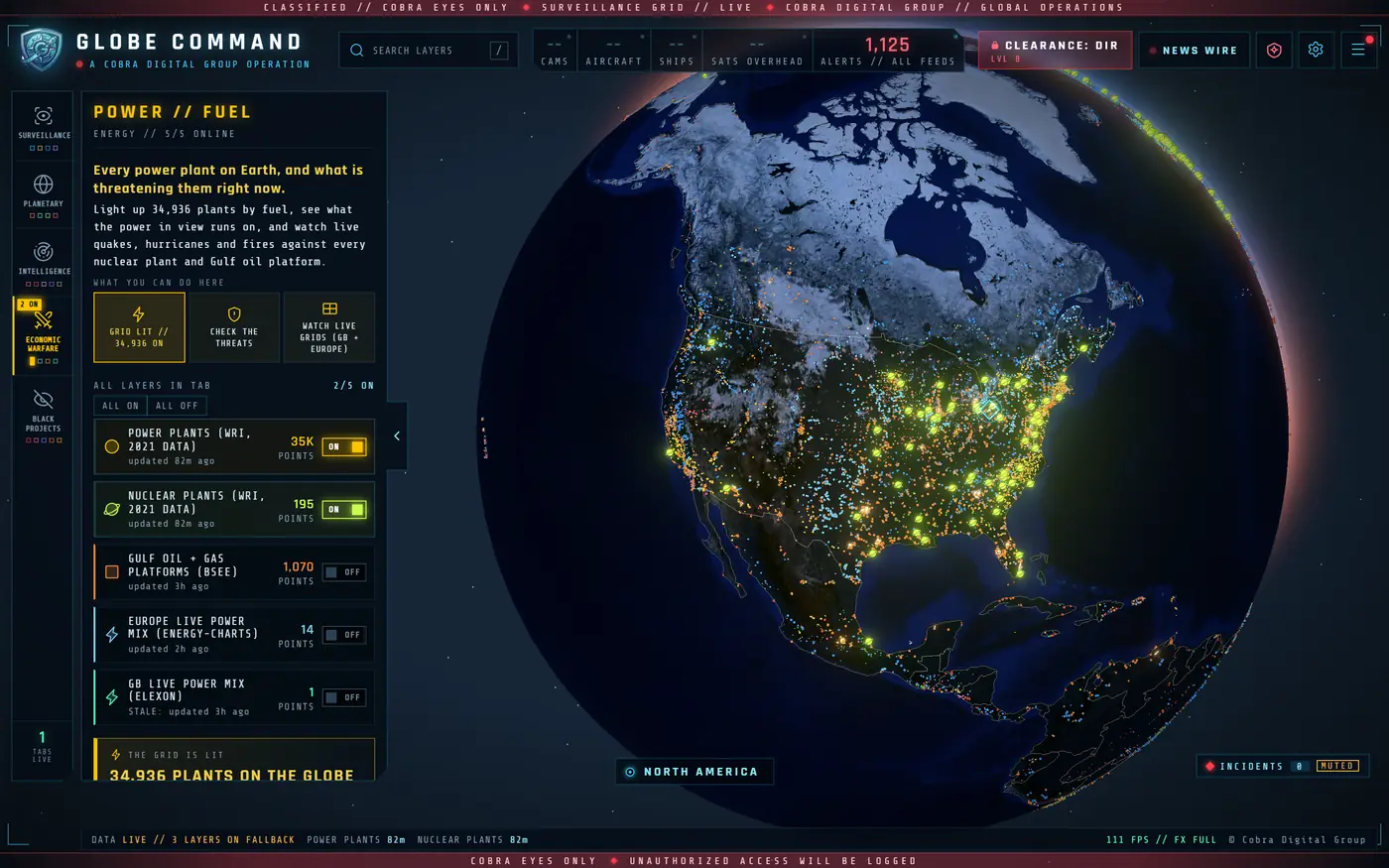Open the Aircraft counter in top bar
The height and width of the screenshot is (868, 1389).
(x=613, y=50)
